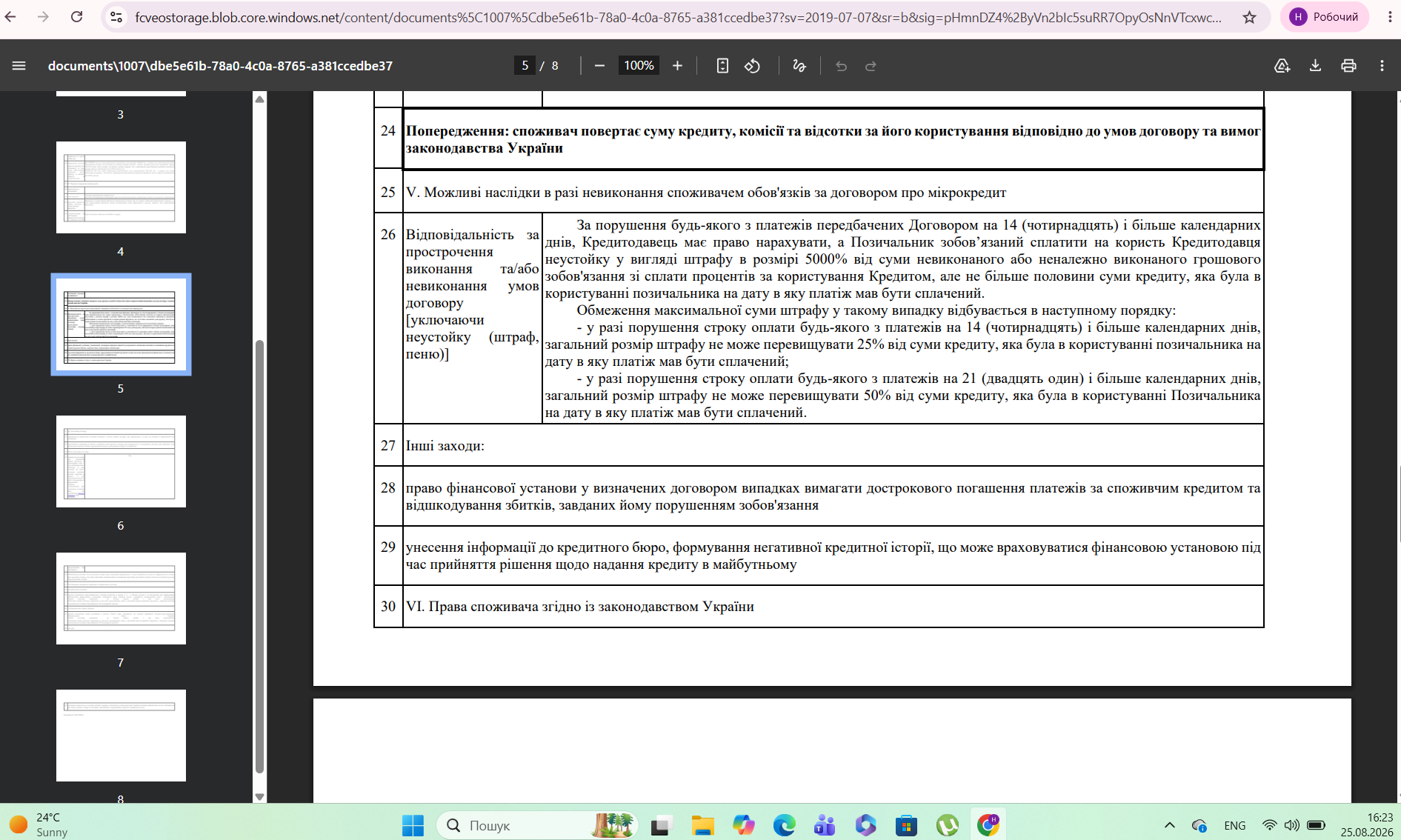This screenshot has height=840, width=1401.
Task: Open File Explorer from the taskbar
Action: coord(702,825)
